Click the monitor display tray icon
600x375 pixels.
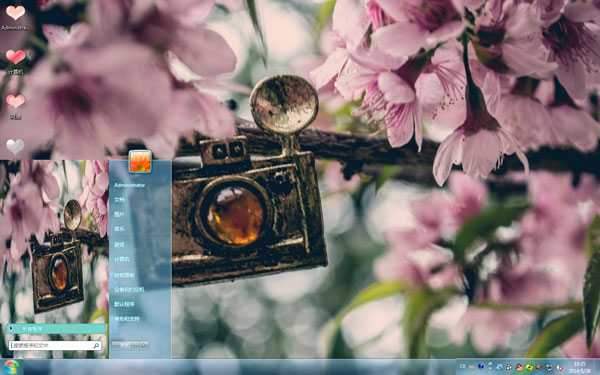coord(549,367)
